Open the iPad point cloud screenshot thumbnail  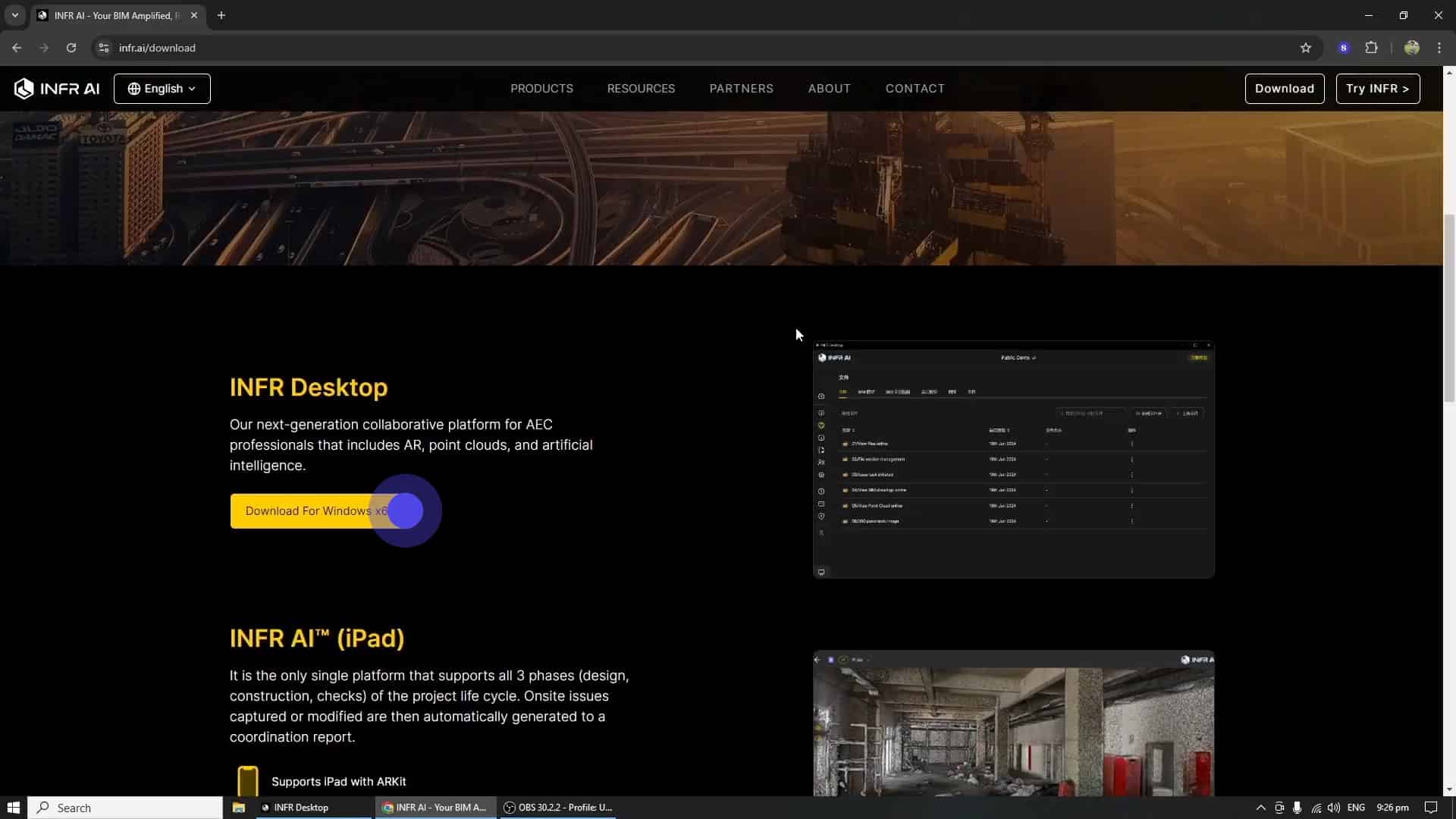pyautogui.click(x=1013, y=723)
